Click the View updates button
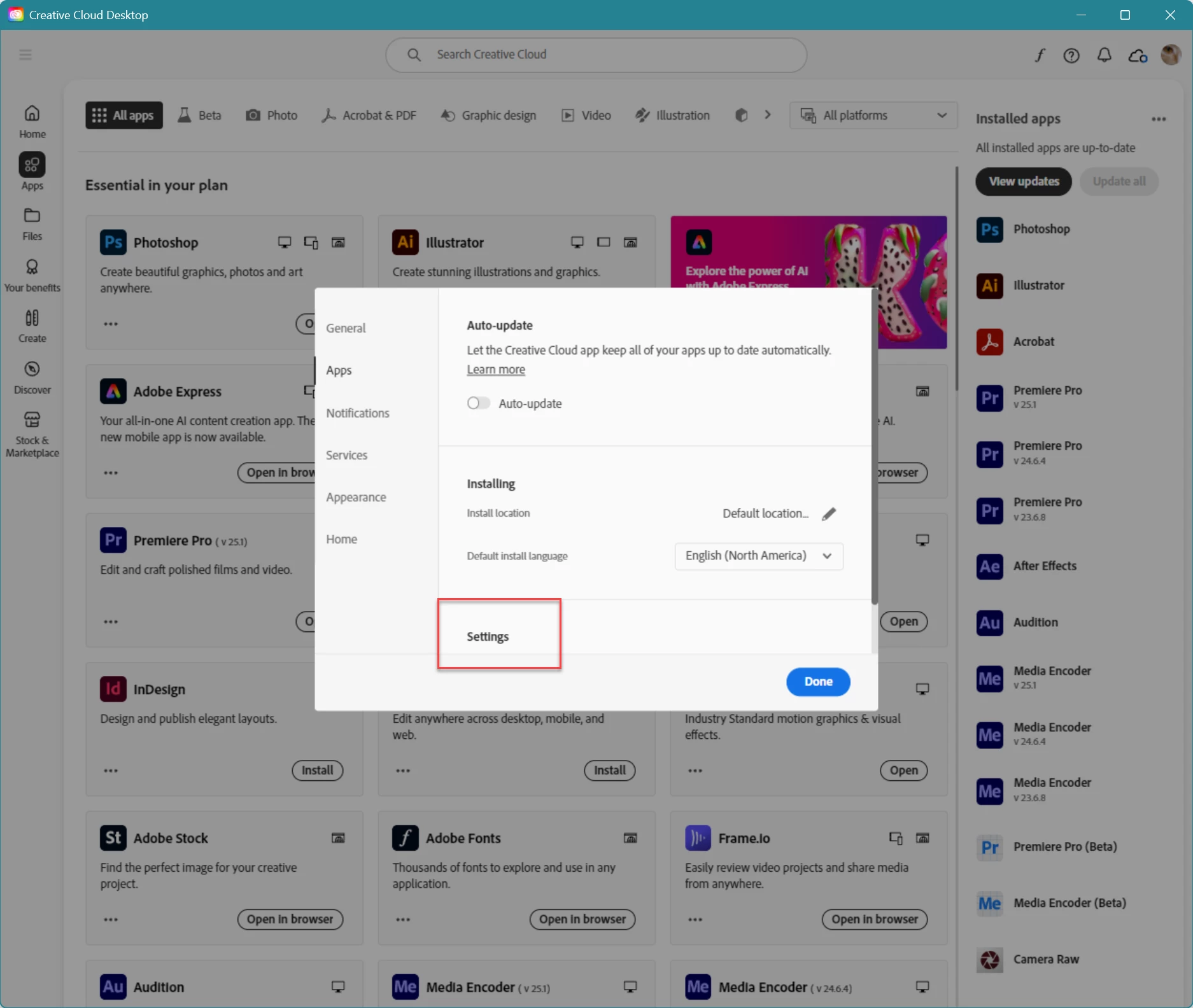Screen dimensions: 1193x1008 1024,182
